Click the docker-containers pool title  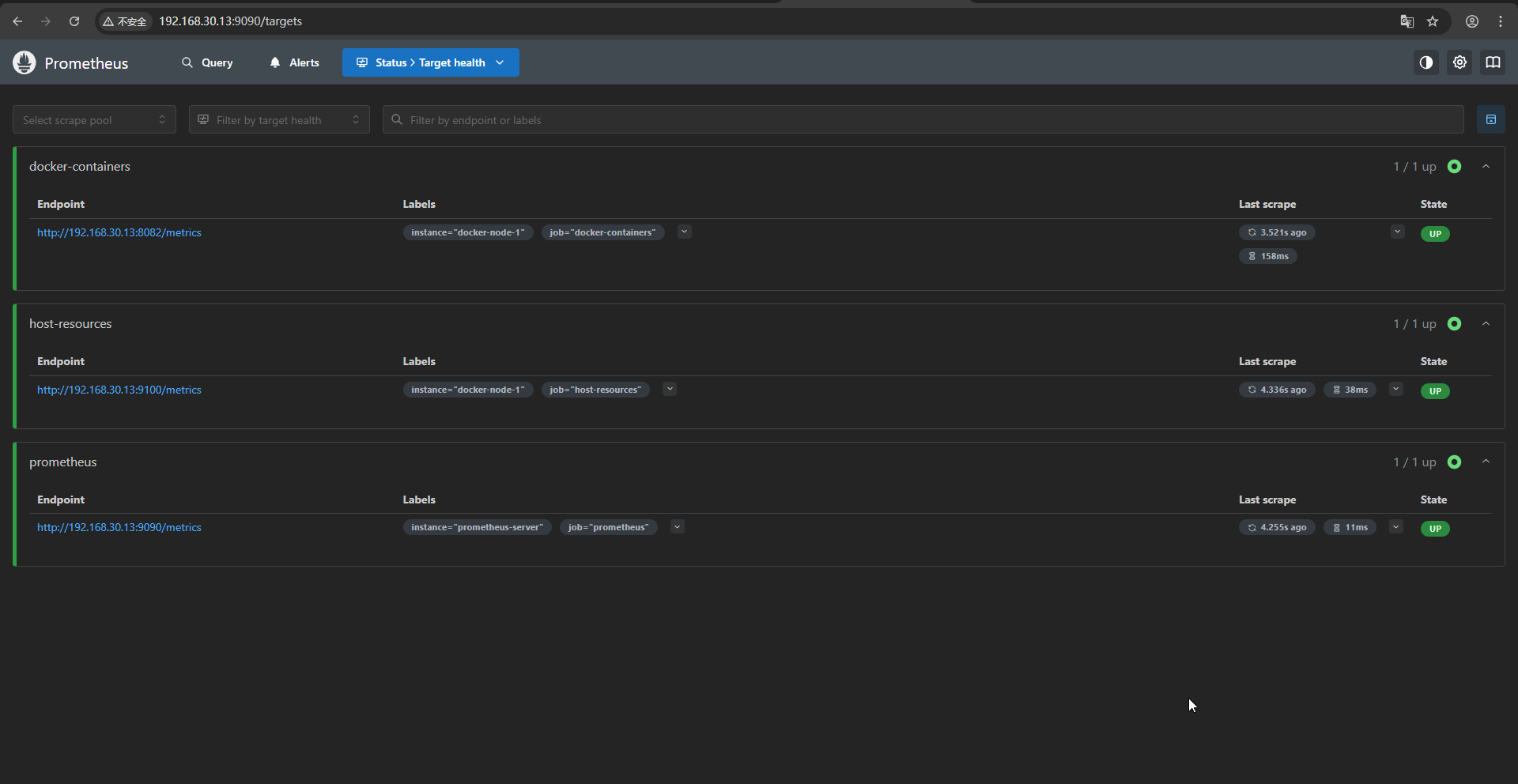[x=80, y=166]
